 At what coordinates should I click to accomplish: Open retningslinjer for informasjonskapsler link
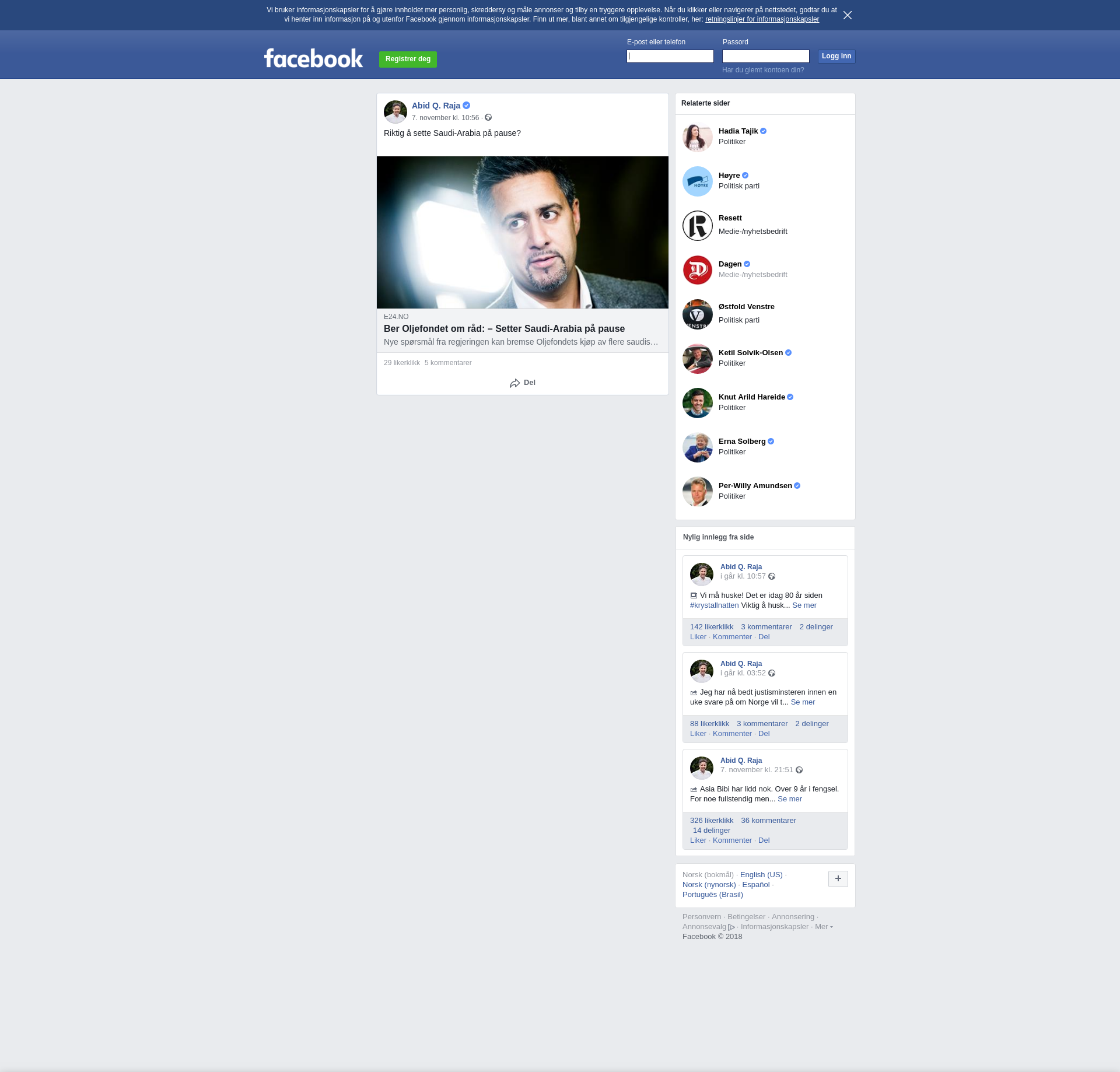762,19
